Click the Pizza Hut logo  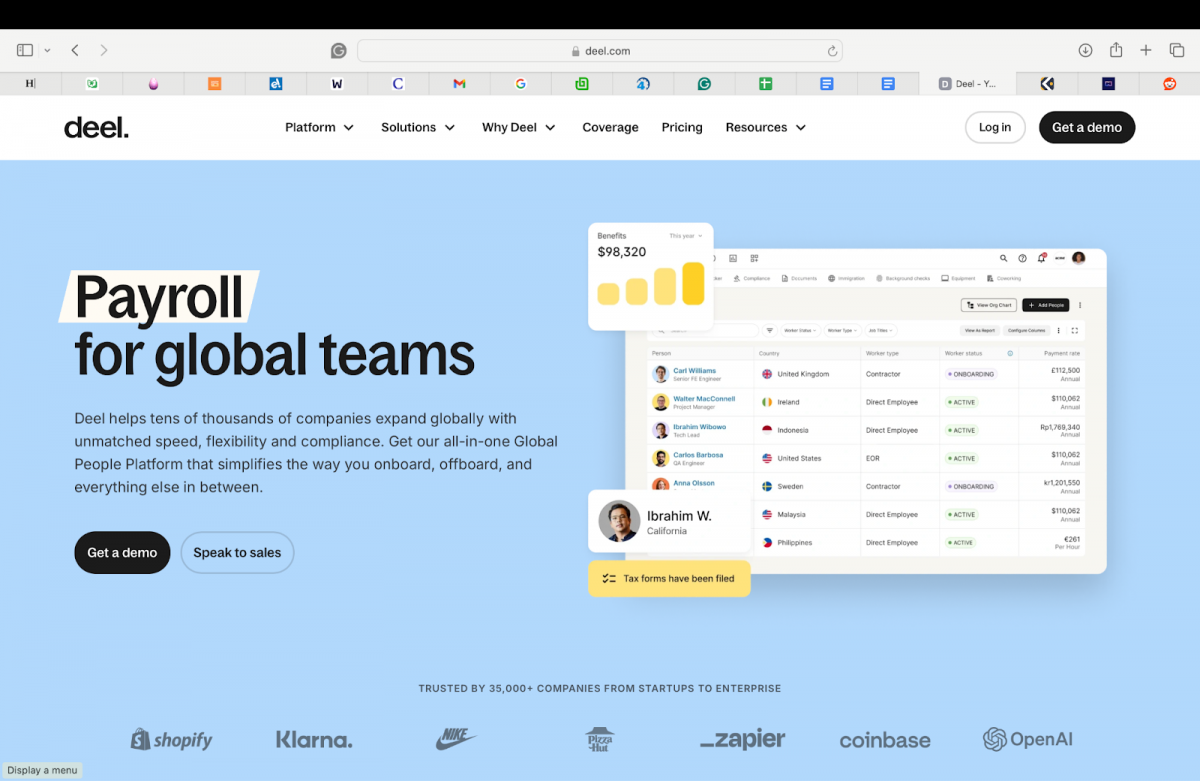click(x=600, y=740)
